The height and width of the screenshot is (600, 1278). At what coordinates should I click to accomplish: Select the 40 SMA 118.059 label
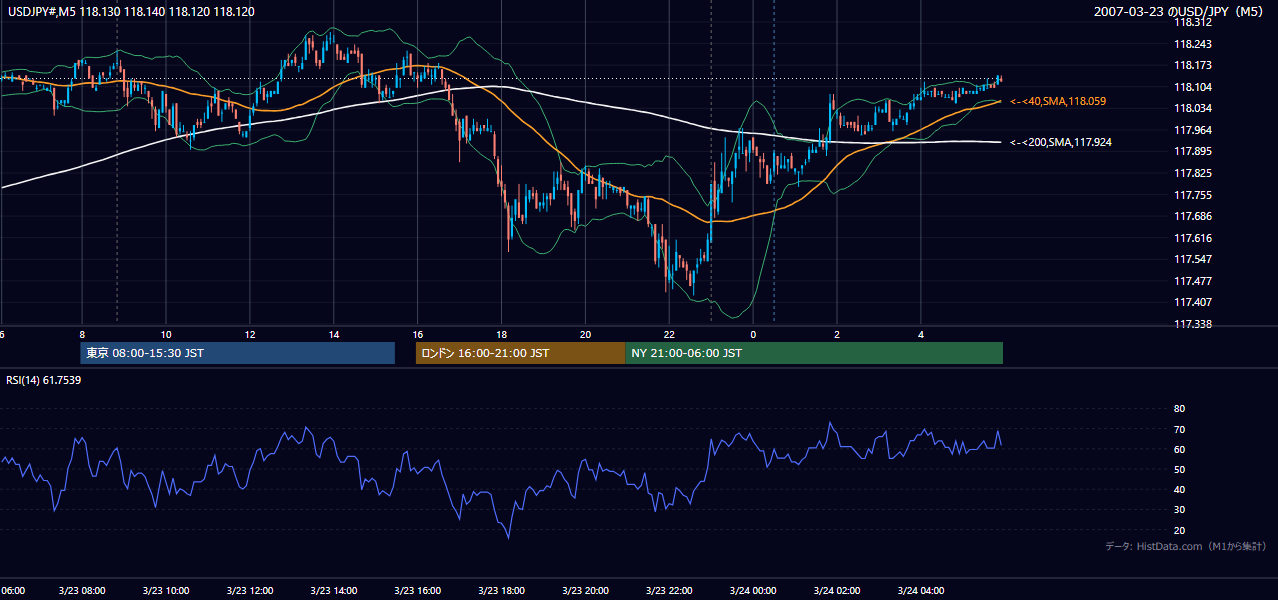pyautogui.click(x=1058, y=101)
